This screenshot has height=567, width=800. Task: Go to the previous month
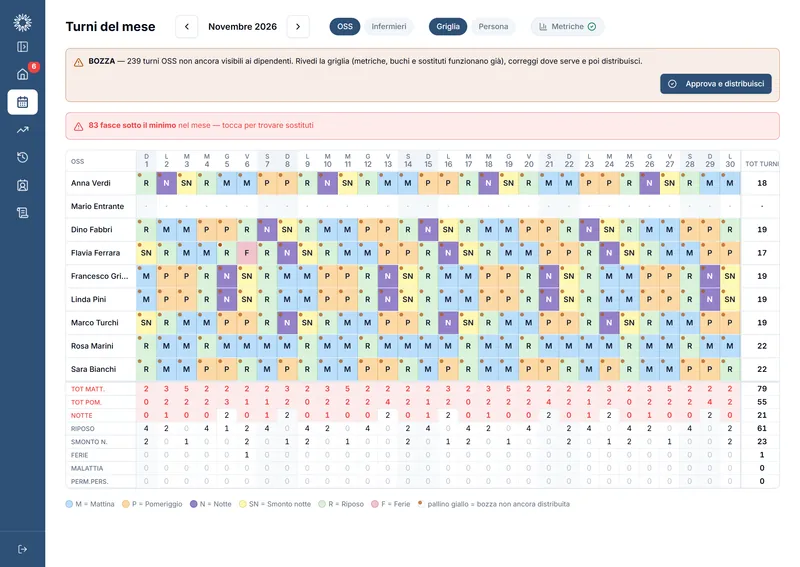[187, 27]
